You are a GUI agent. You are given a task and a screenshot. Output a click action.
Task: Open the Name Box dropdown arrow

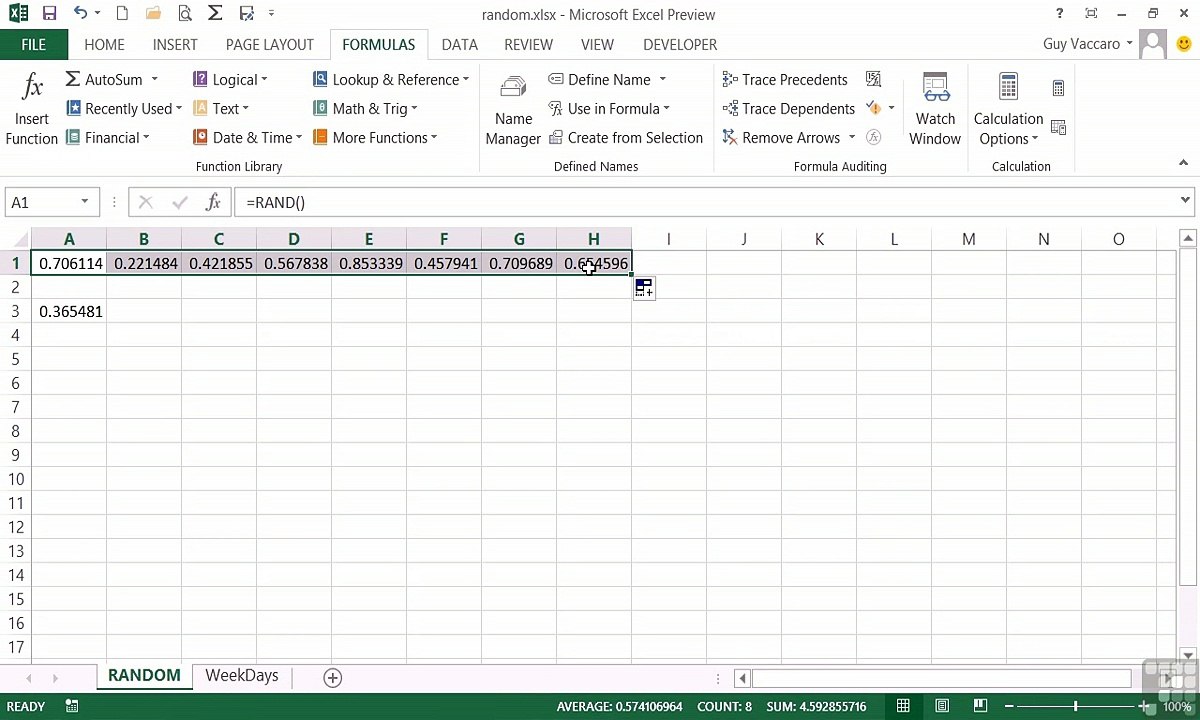(85, 202)
